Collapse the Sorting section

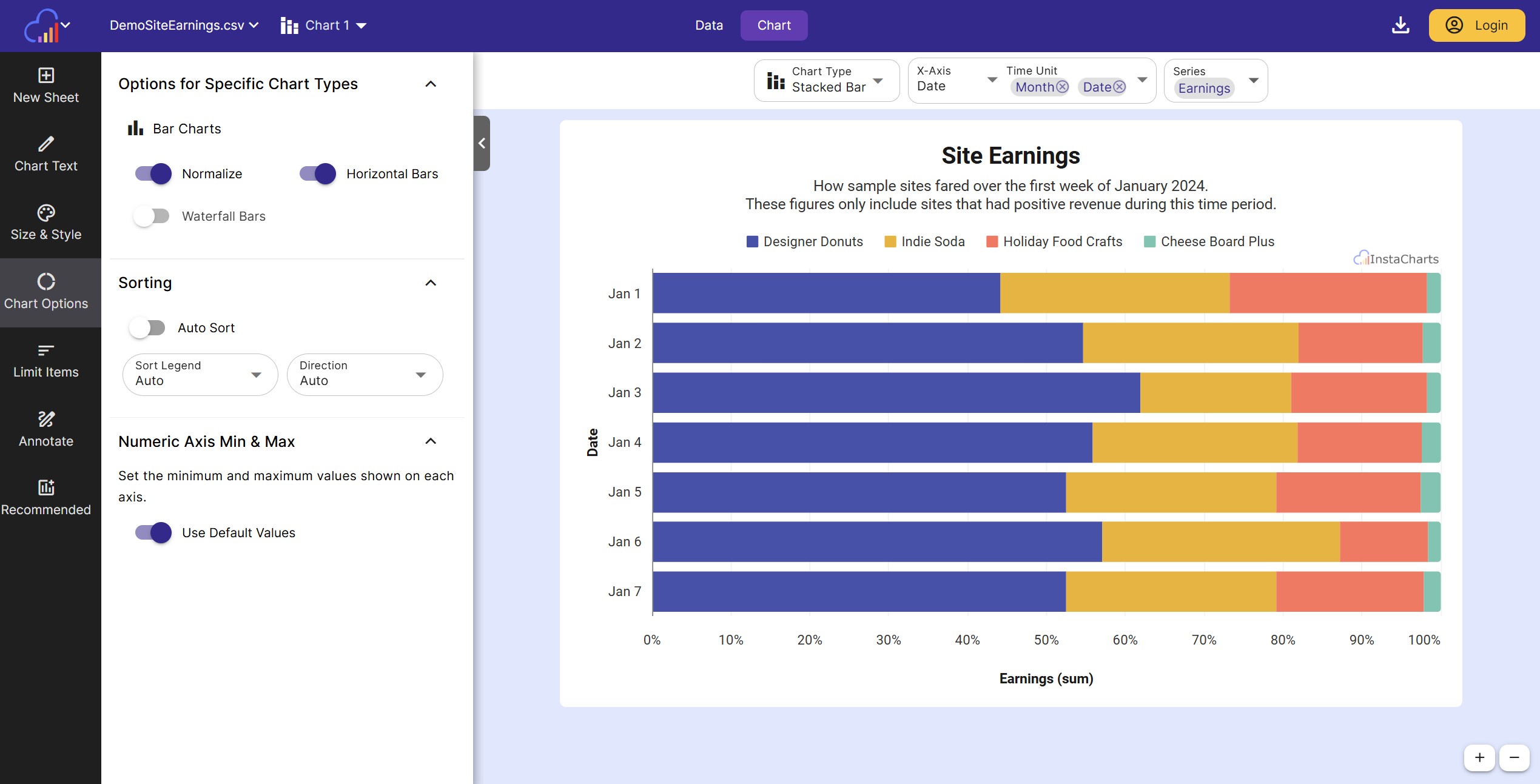pos(431,283)
